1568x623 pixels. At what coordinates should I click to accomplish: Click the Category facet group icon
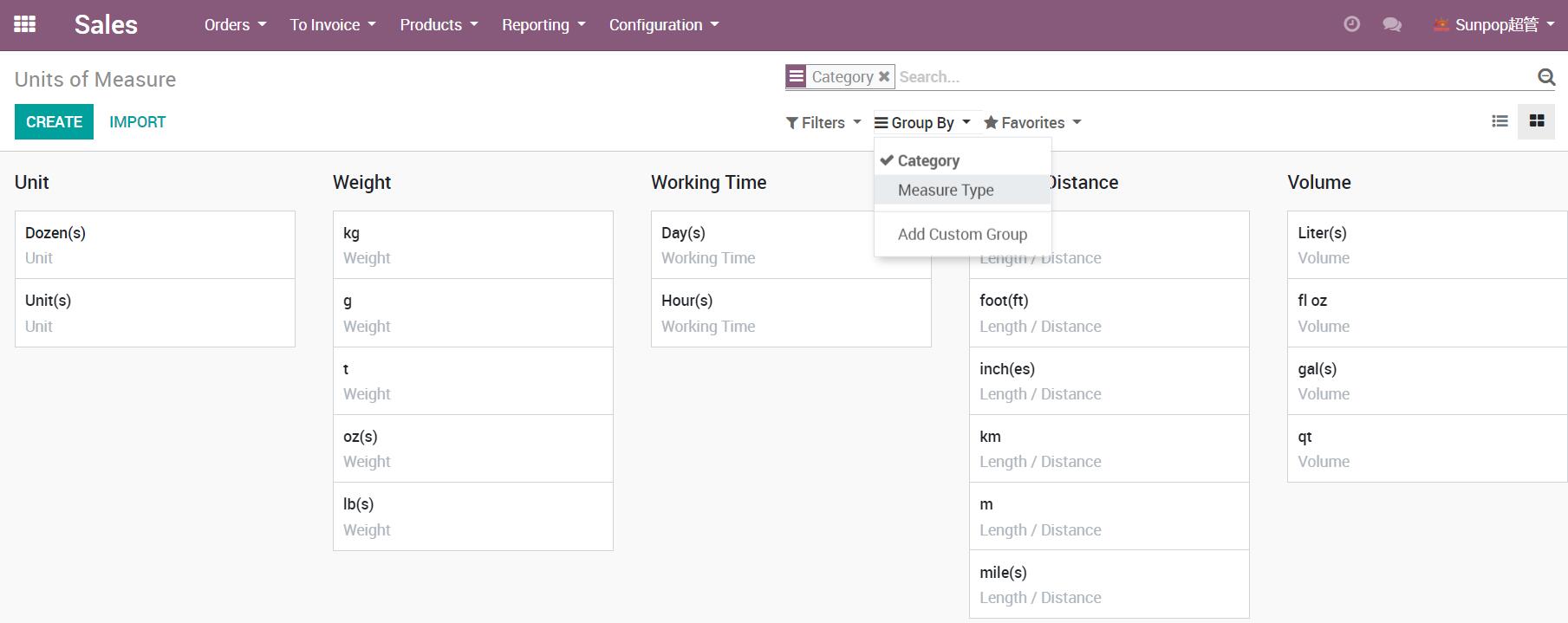click(x=796, y=76)
